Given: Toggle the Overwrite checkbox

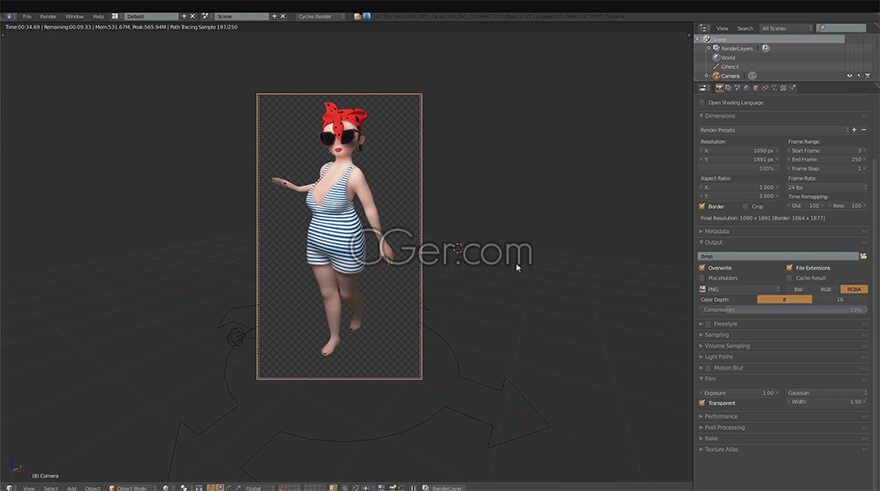Looking at the screenshot, I should [x=702, y=268].
